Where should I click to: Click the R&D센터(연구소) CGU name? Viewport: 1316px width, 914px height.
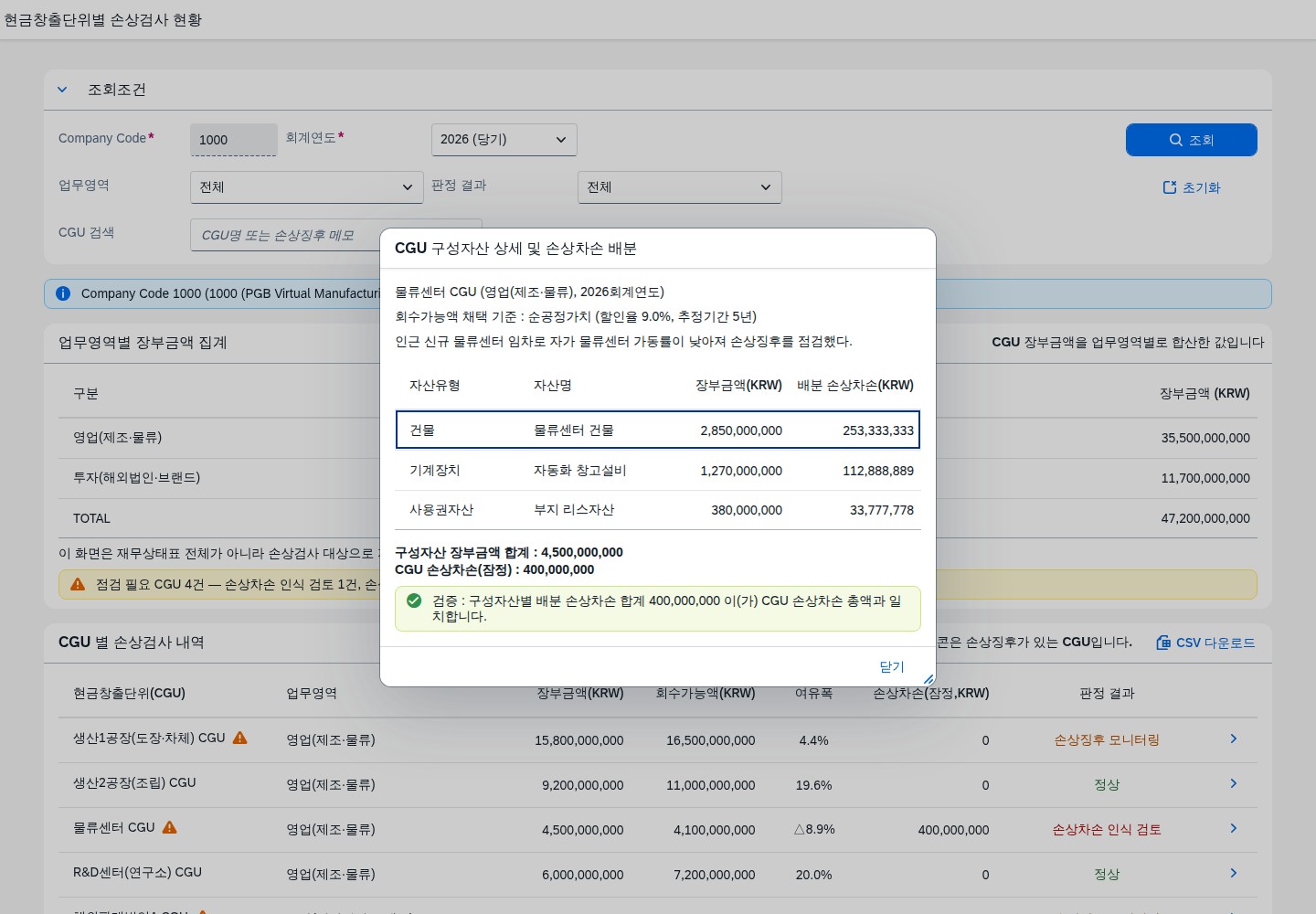tap(137, 872)
